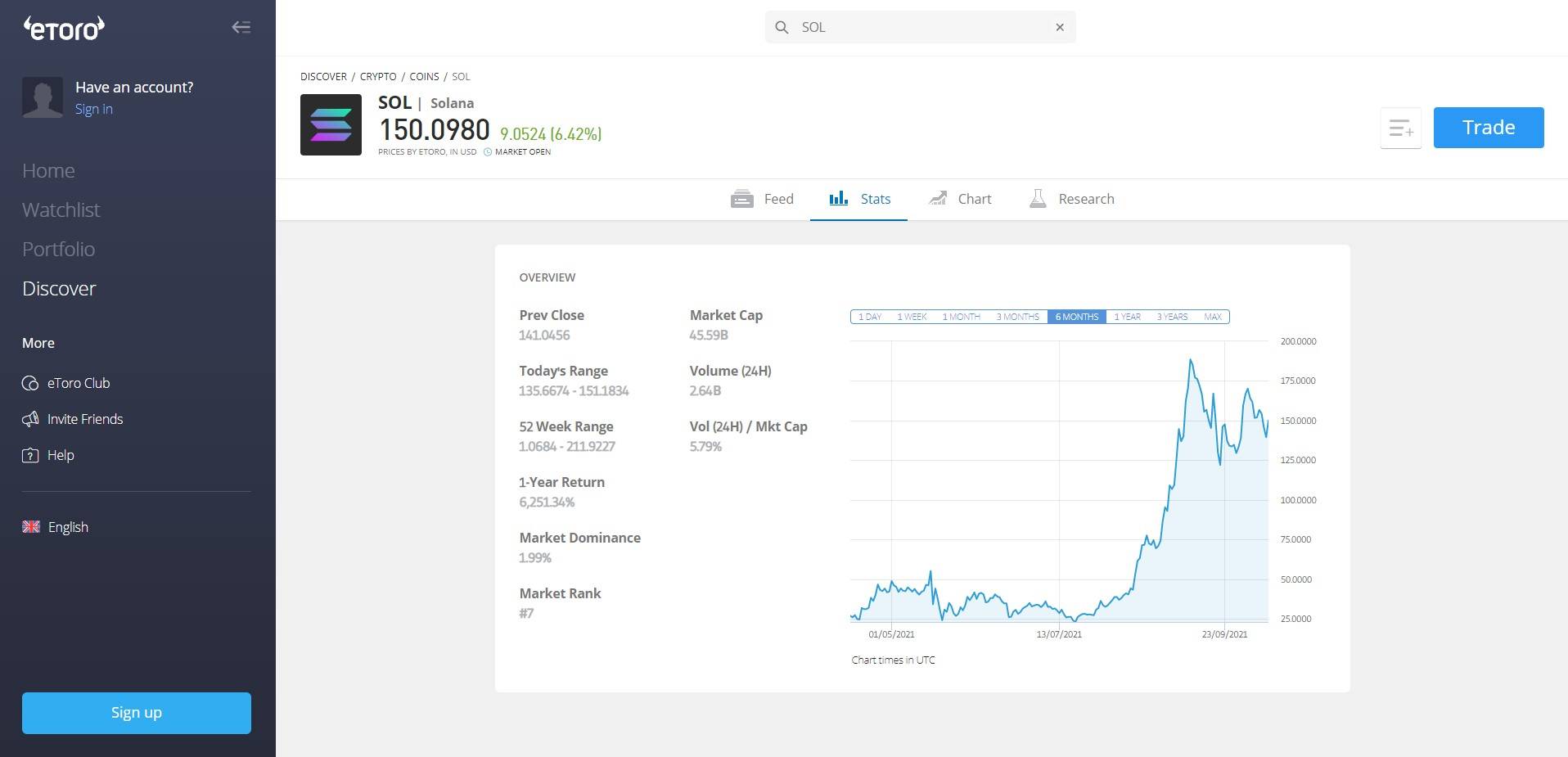This screenshot has height=757, width=1568.
Task: Open the Sign in link
Action: (x=94, y=109)
